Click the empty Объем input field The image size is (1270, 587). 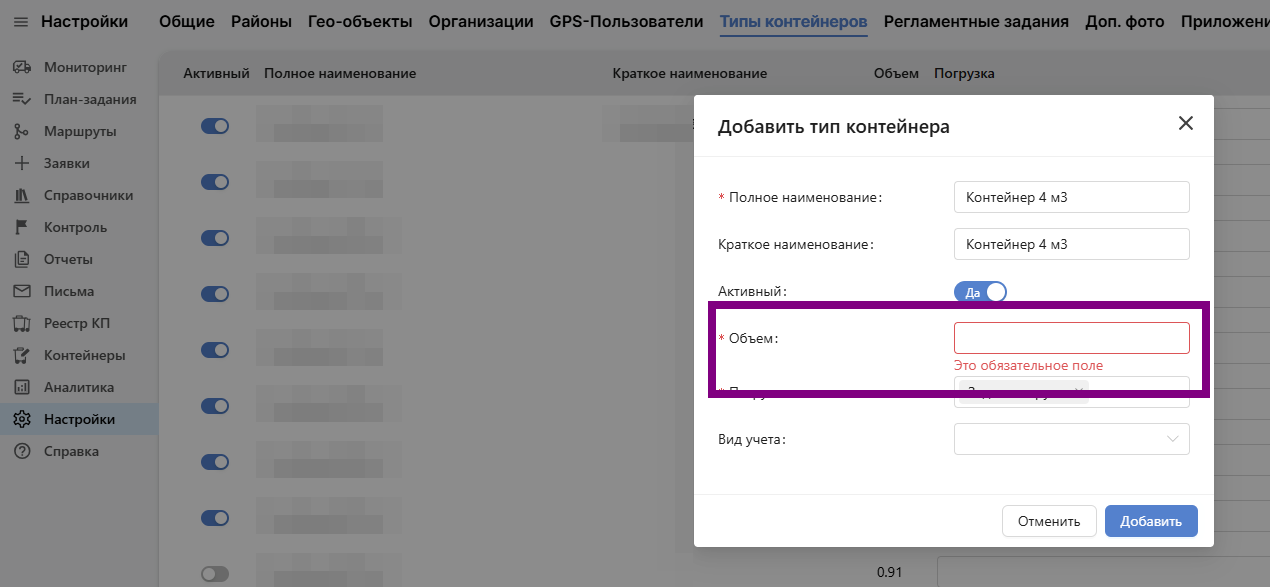coord(1071,338)
